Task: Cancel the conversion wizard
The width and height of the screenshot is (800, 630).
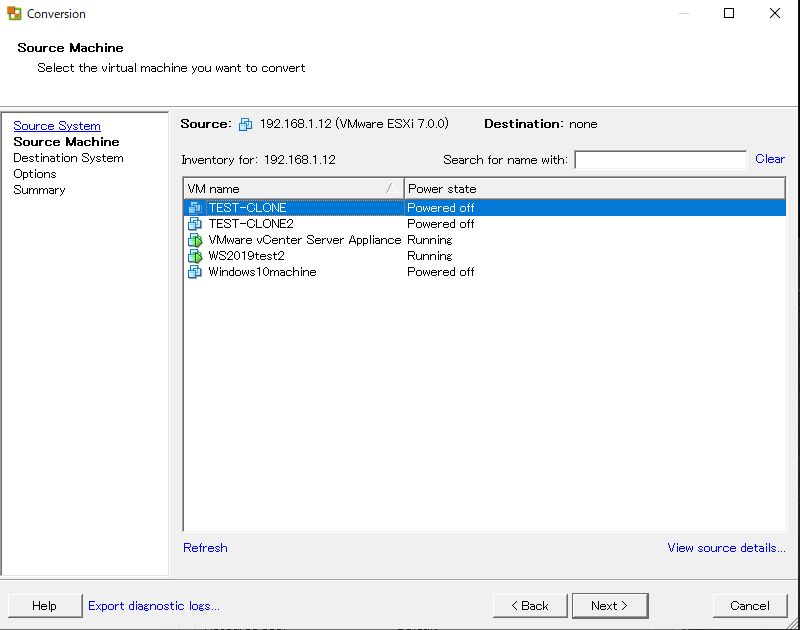Action: click(749, 606)
